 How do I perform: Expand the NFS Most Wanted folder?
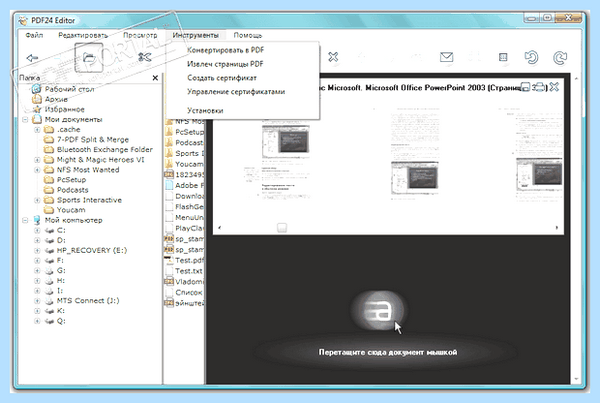pyautogui.click(x=37, y=170)
